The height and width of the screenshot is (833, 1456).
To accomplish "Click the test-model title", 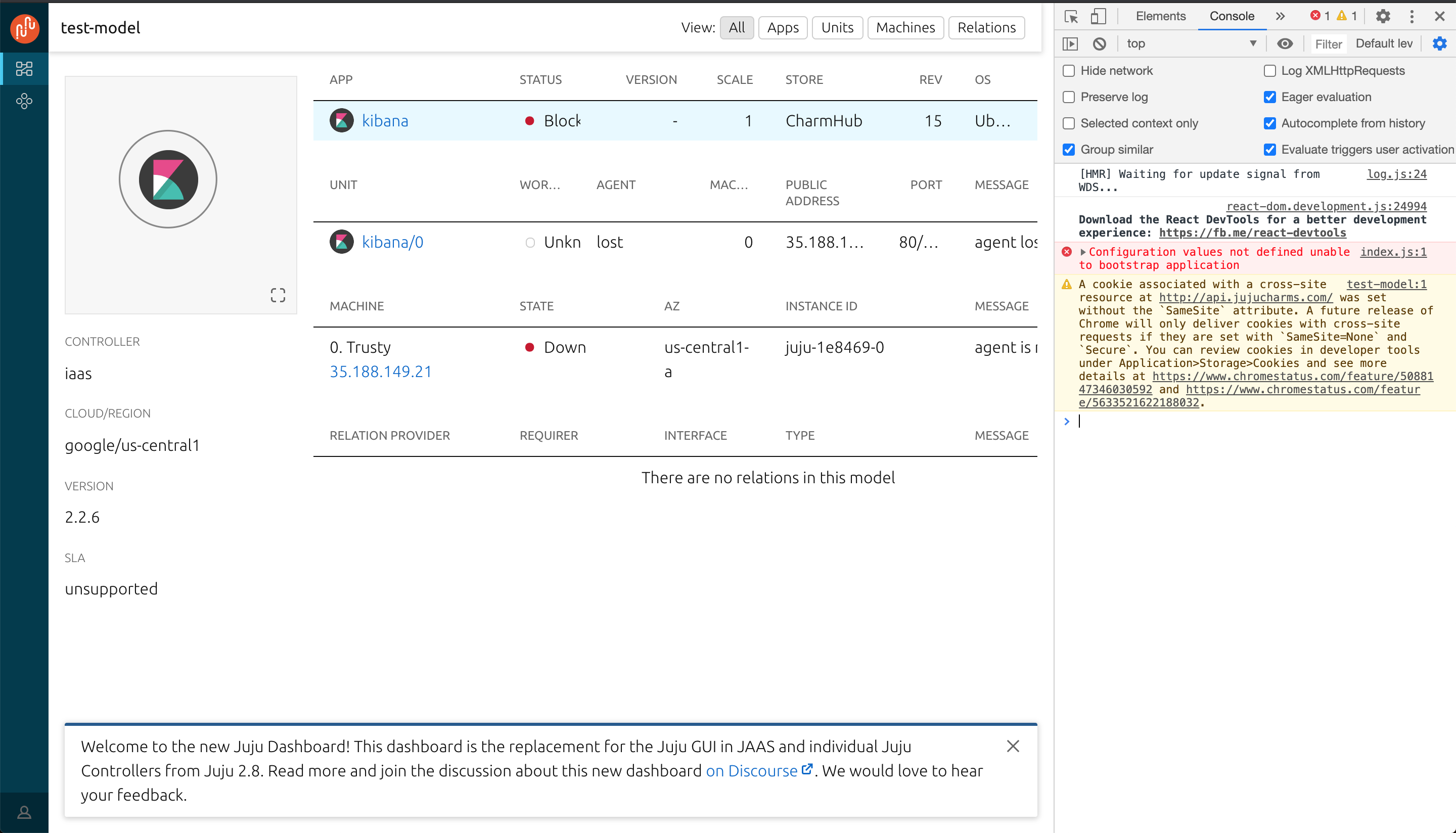I will pyautogui.click(x=100, y=27).
